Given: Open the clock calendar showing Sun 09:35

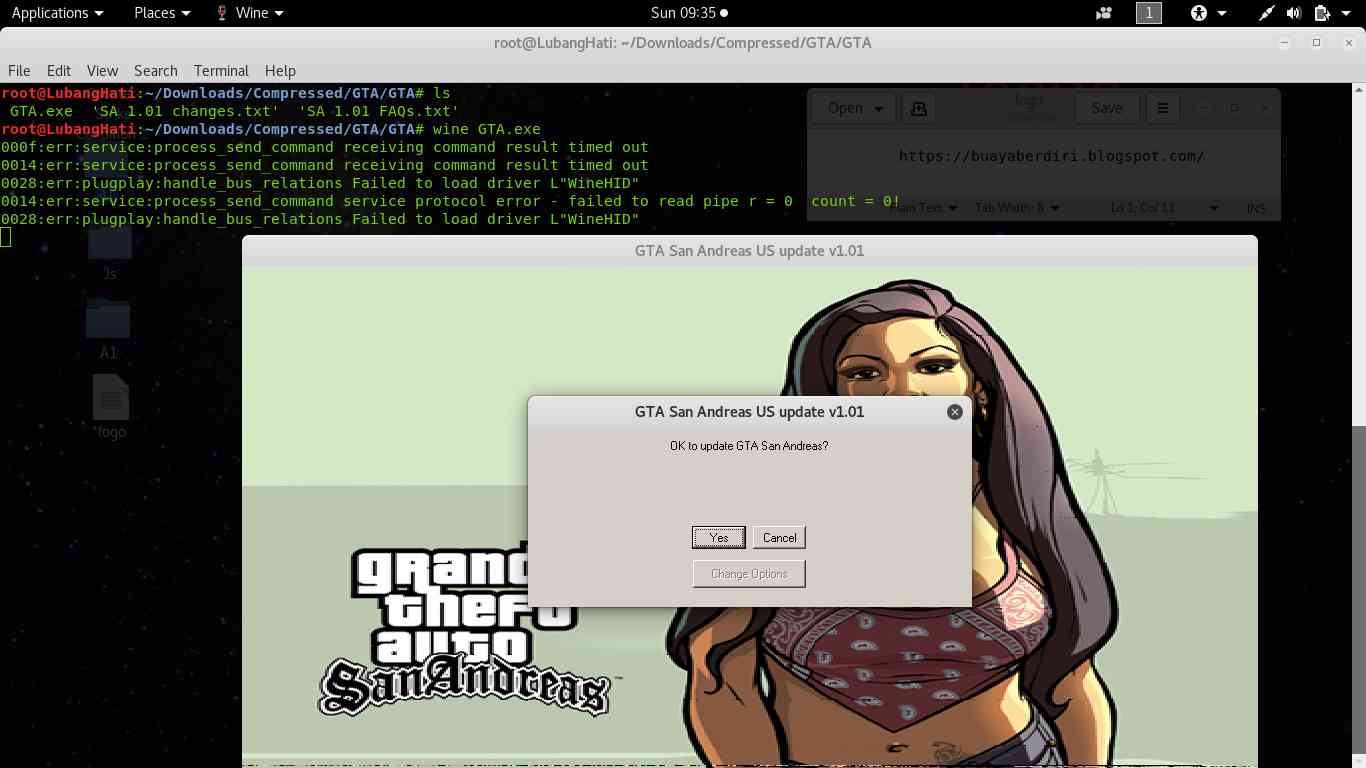Looking at the screenshot, I should 689,13.
